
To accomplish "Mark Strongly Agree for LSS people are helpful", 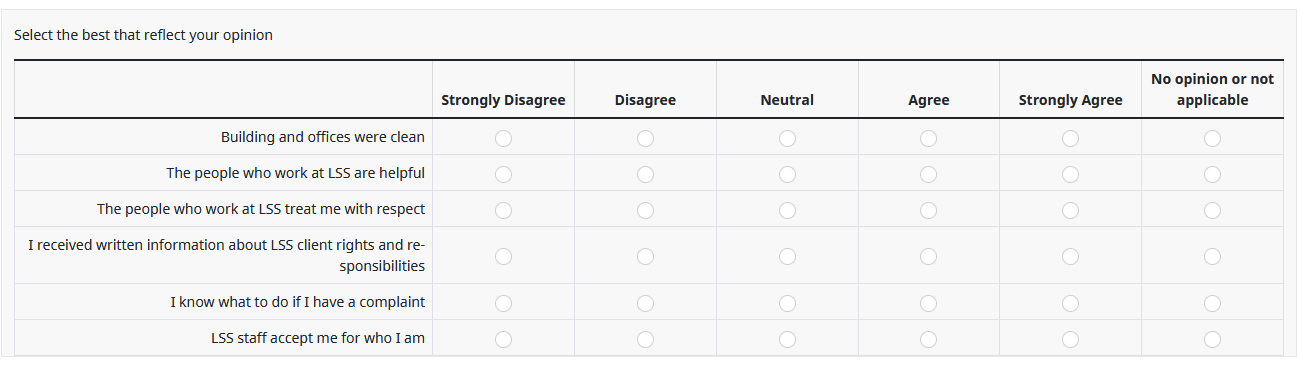I will 1071,174.
